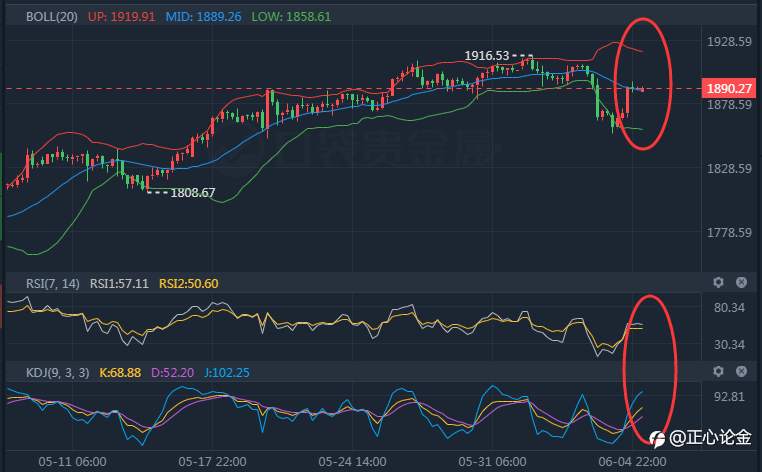This screenshot has width=762, height=472.
Task: Click the K:68.88 value
Action: click(x=120, y=373)
